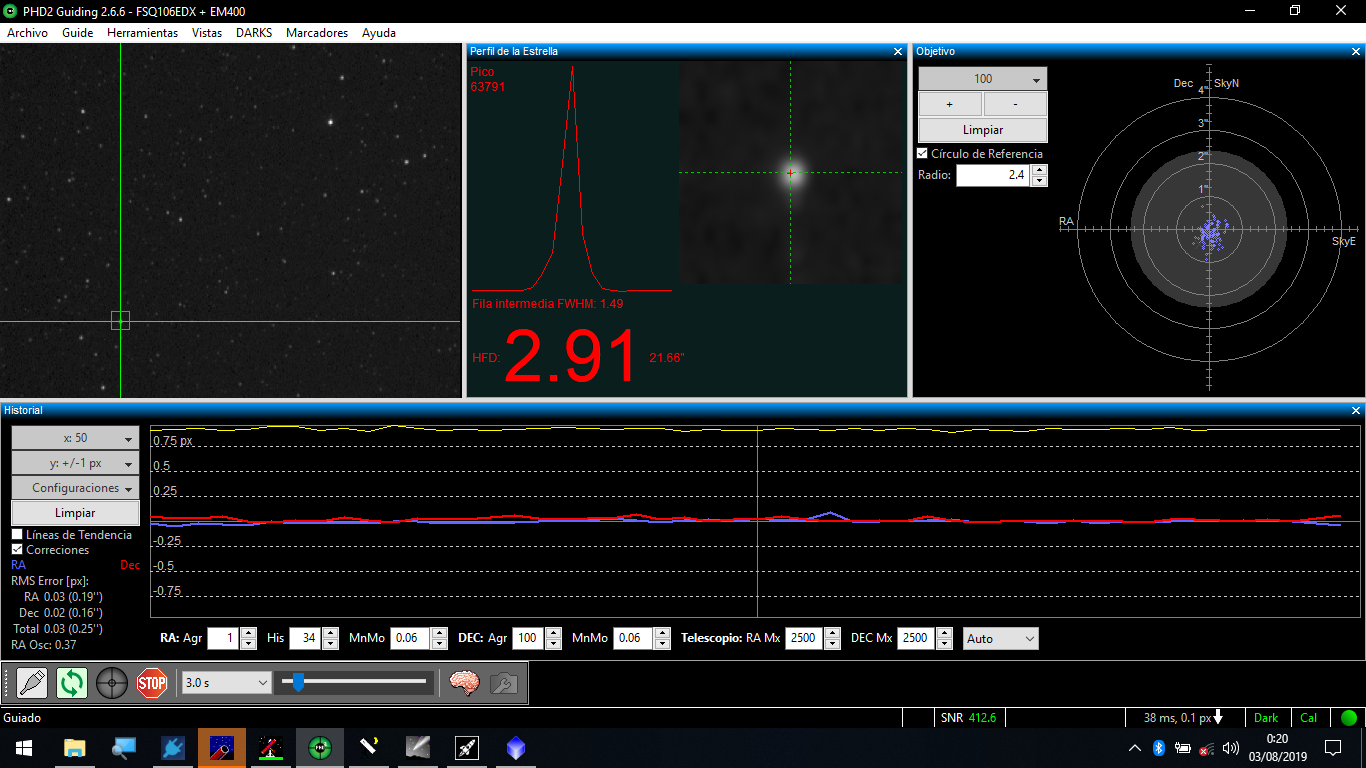Screen dimensions: 1366x768
Task: Click the network disconnected tray icon
Action: point(1207,748)
